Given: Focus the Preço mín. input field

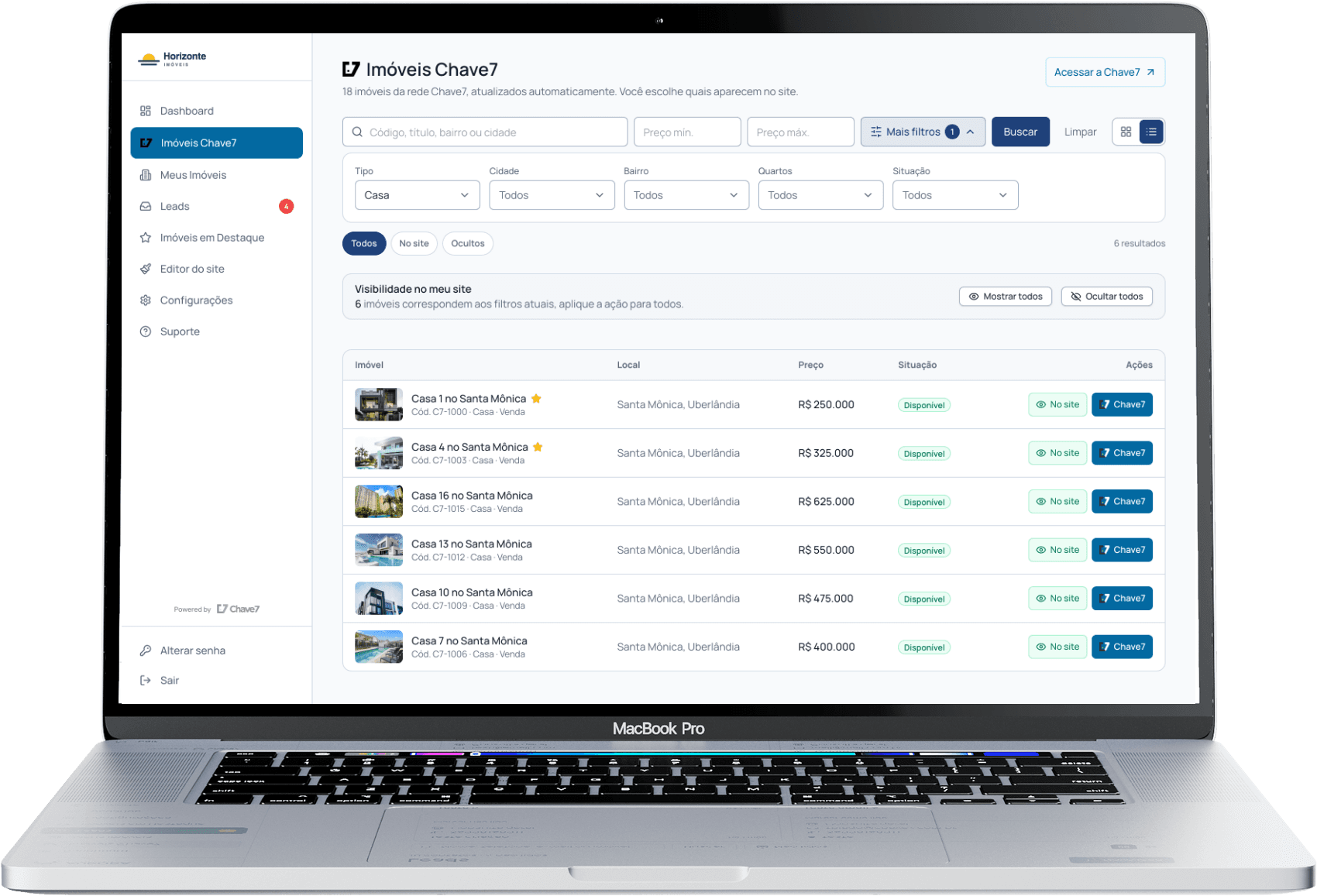Looking at the screenshot, I should click(687, 132).
